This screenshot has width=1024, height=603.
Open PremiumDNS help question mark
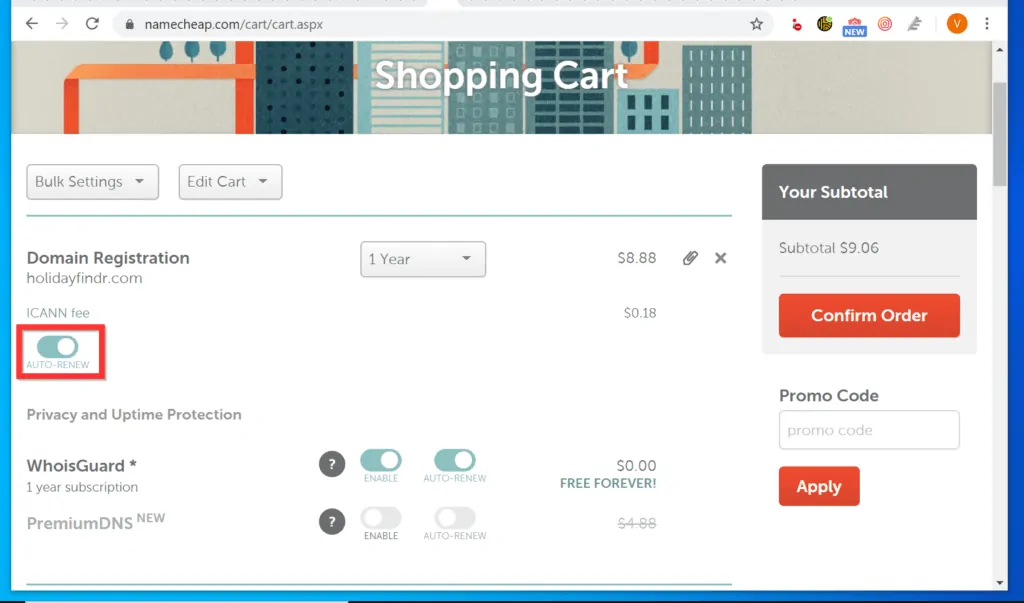332,522
